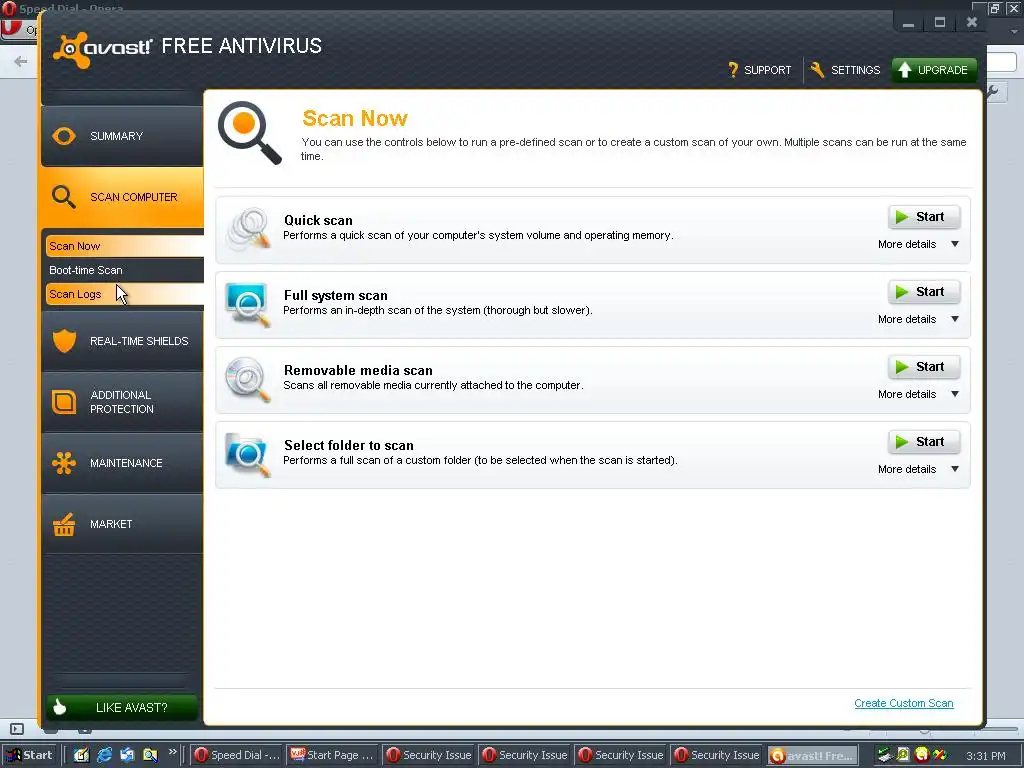Start the Quick scan
The height and width of the screenshot is (768, 1024).
point(923,217)
